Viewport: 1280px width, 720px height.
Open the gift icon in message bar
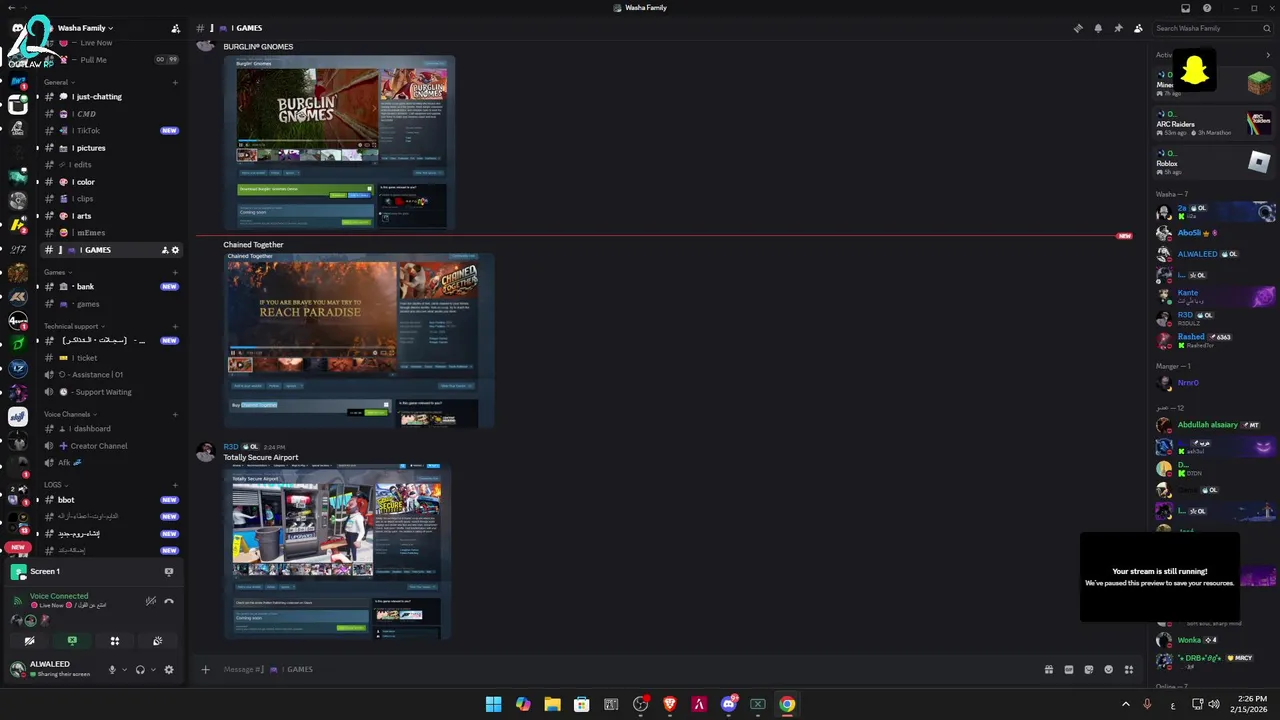point(1049,670)
